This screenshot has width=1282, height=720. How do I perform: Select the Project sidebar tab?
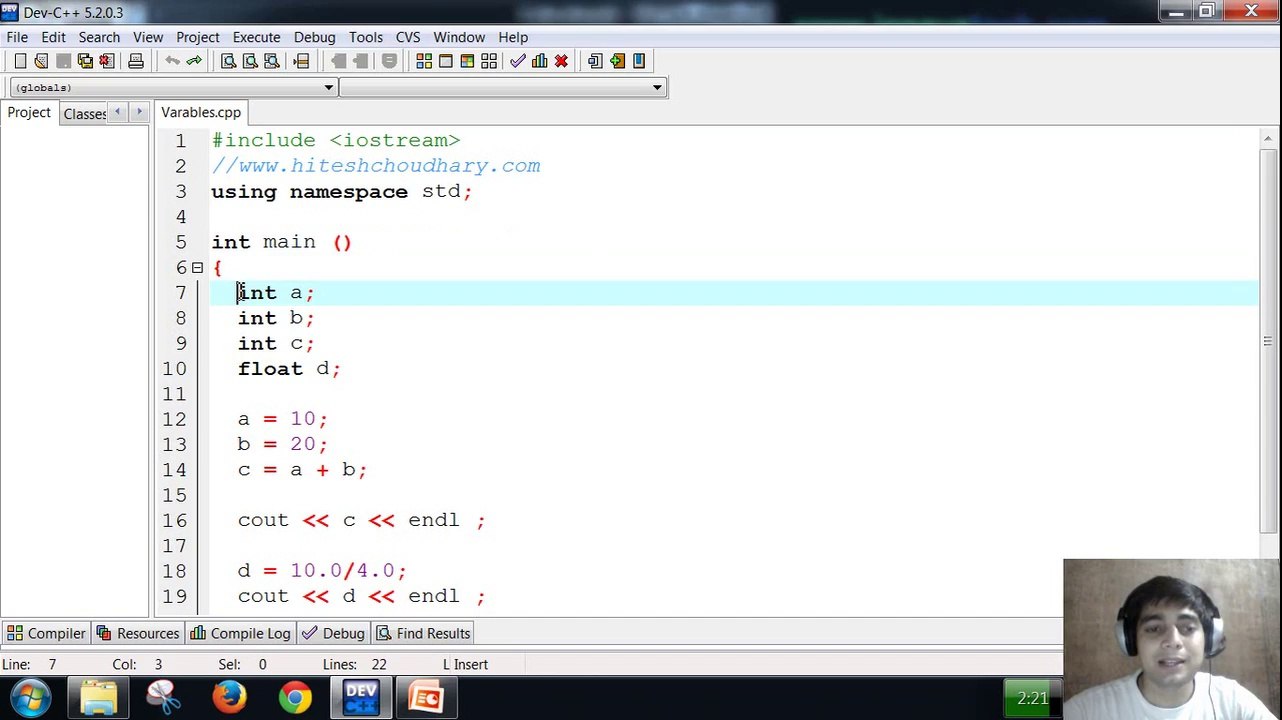pos(29,112)
